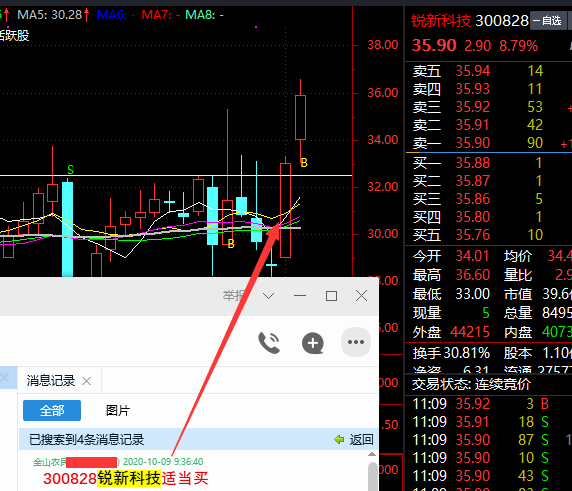
Task: Click the highlighted 锐新科技 message text
Action: pyautogui.click(x=129, y=478)
